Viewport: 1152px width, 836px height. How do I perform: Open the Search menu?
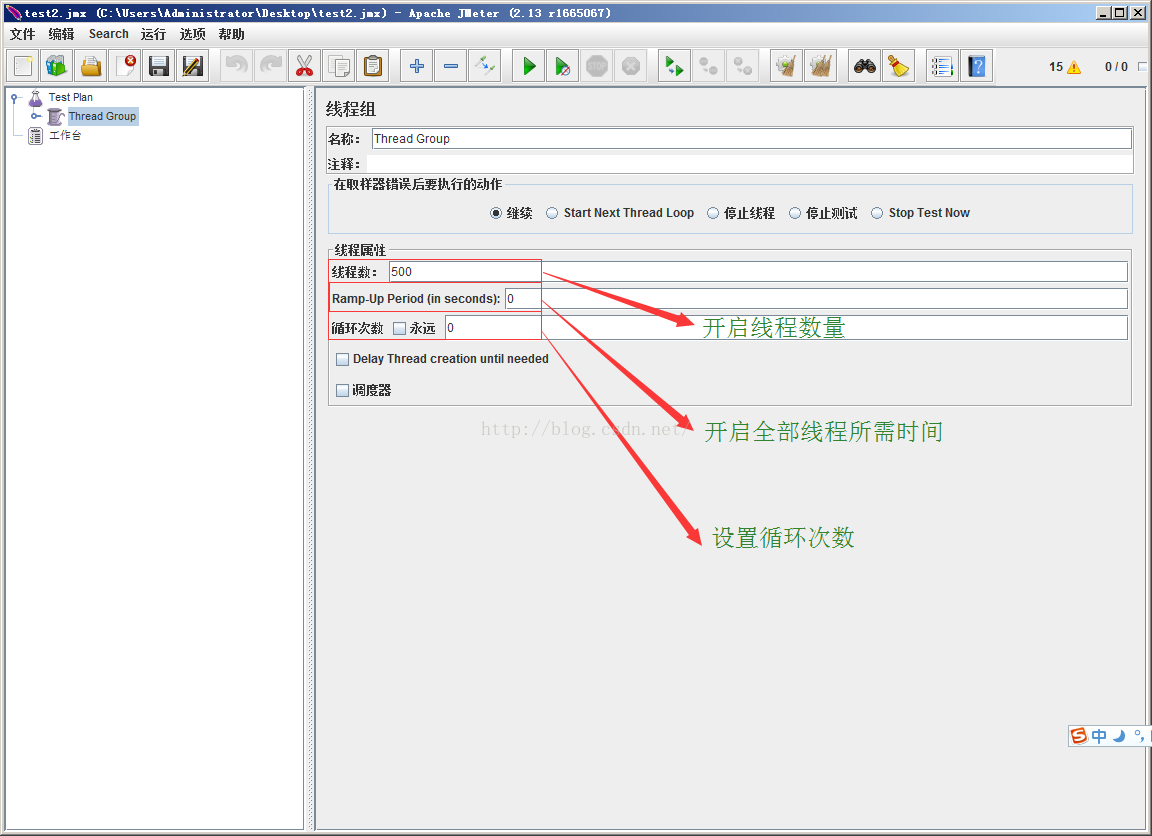pyautogui.click(x=109, y=34)
